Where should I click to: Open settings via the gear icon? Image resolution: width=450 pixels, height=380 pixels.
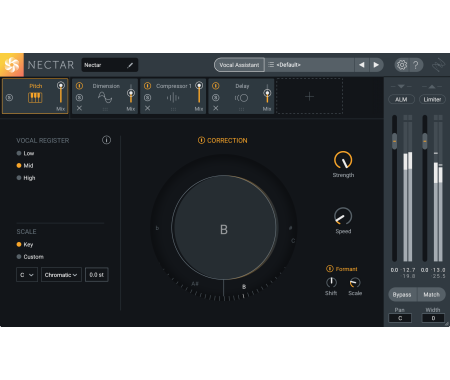402,65
